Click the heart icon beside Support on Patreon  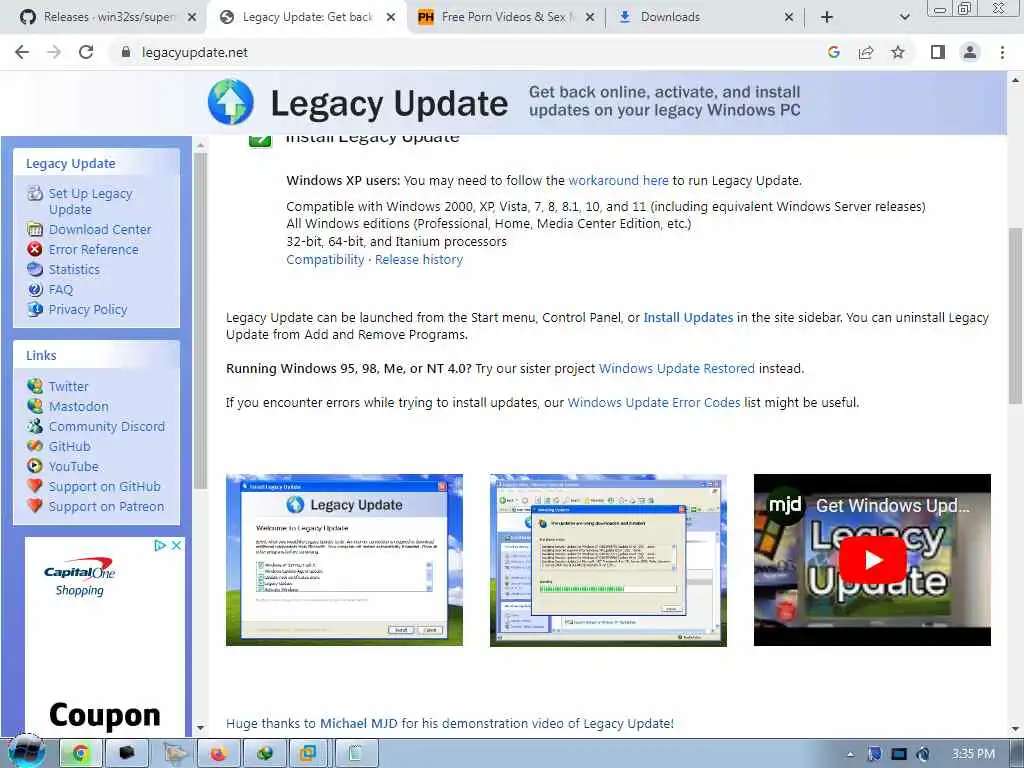click(x=35, y=506)
